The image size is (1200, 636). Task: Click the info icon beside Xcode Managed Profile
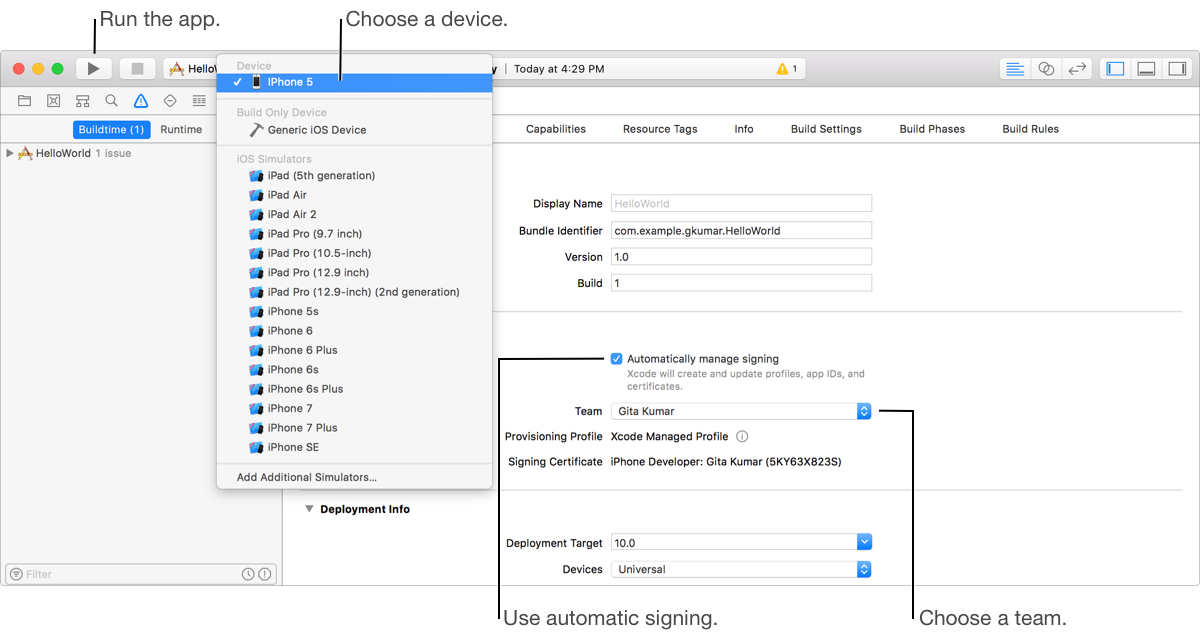point(742,436)
